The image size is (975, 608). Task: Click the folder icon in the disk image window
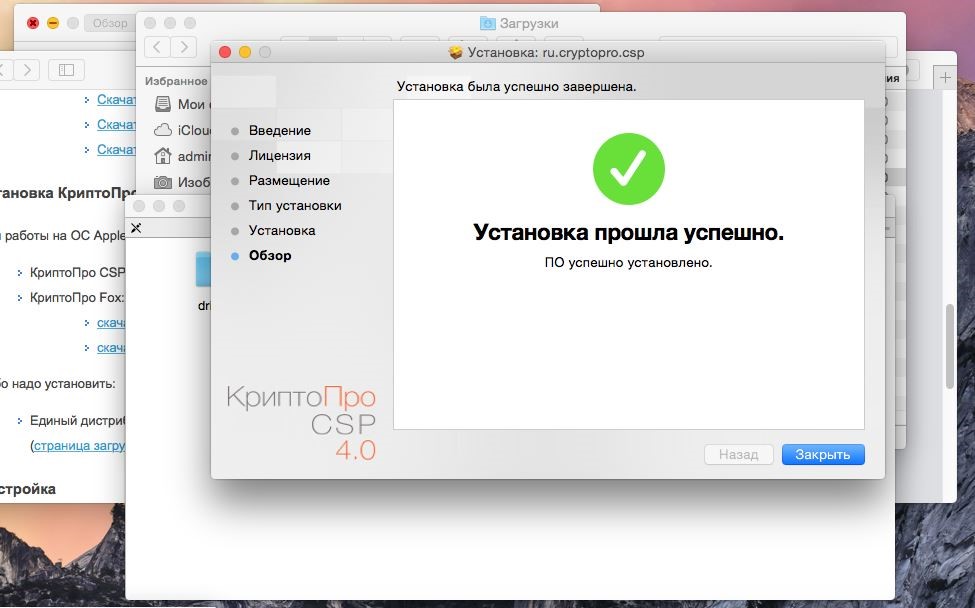(x=203, y=269)
